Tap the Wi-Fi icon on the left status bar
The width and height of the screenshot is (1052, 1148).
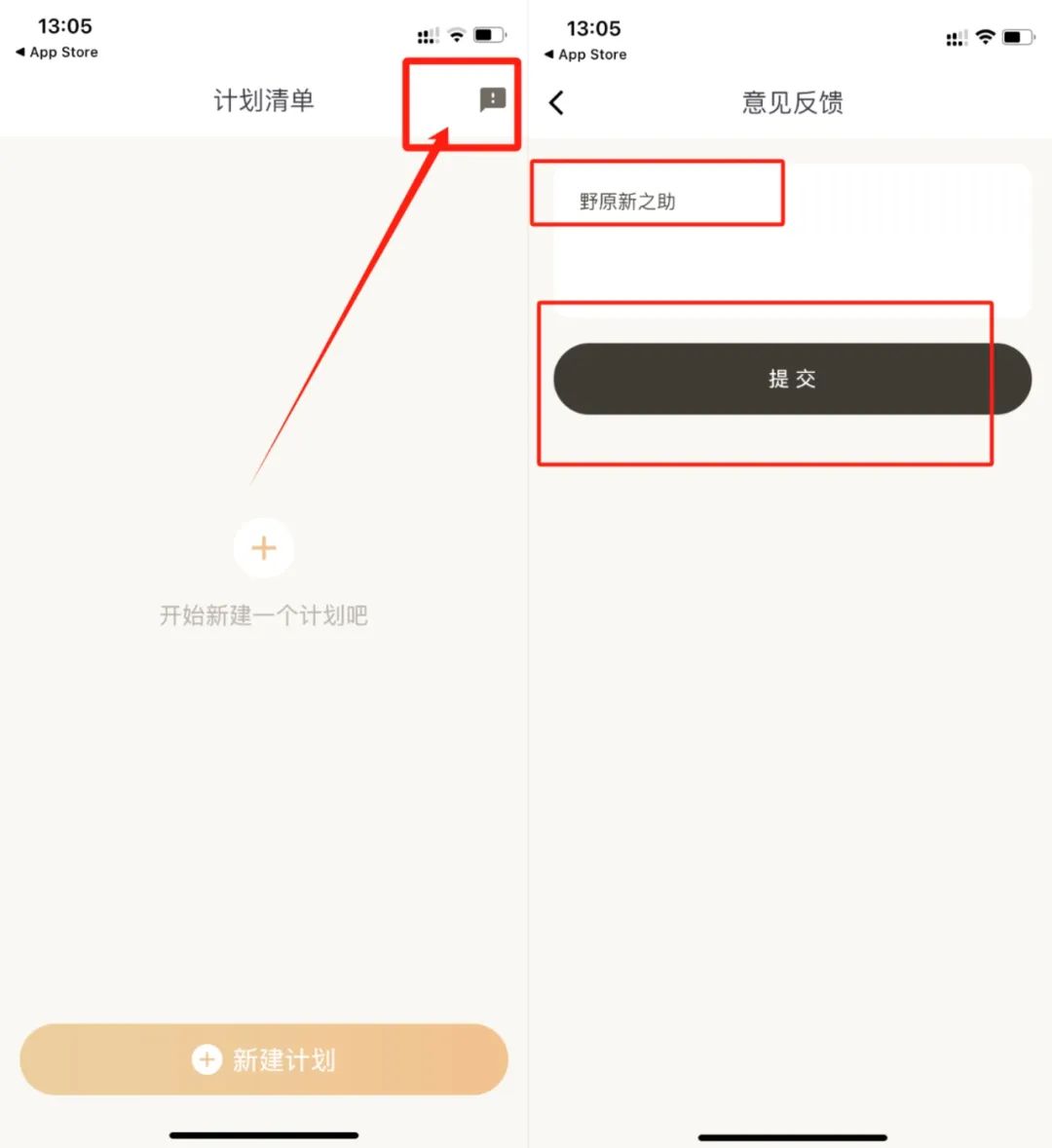pyautogui.click(x=457, y=34)
